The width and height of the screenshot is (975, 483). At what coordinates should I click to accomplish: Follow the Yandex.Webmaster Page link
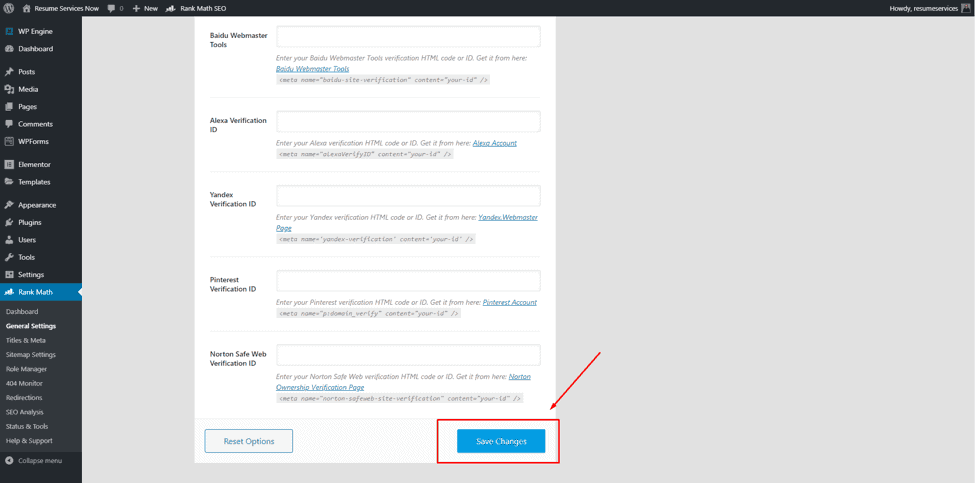point(508,218)
